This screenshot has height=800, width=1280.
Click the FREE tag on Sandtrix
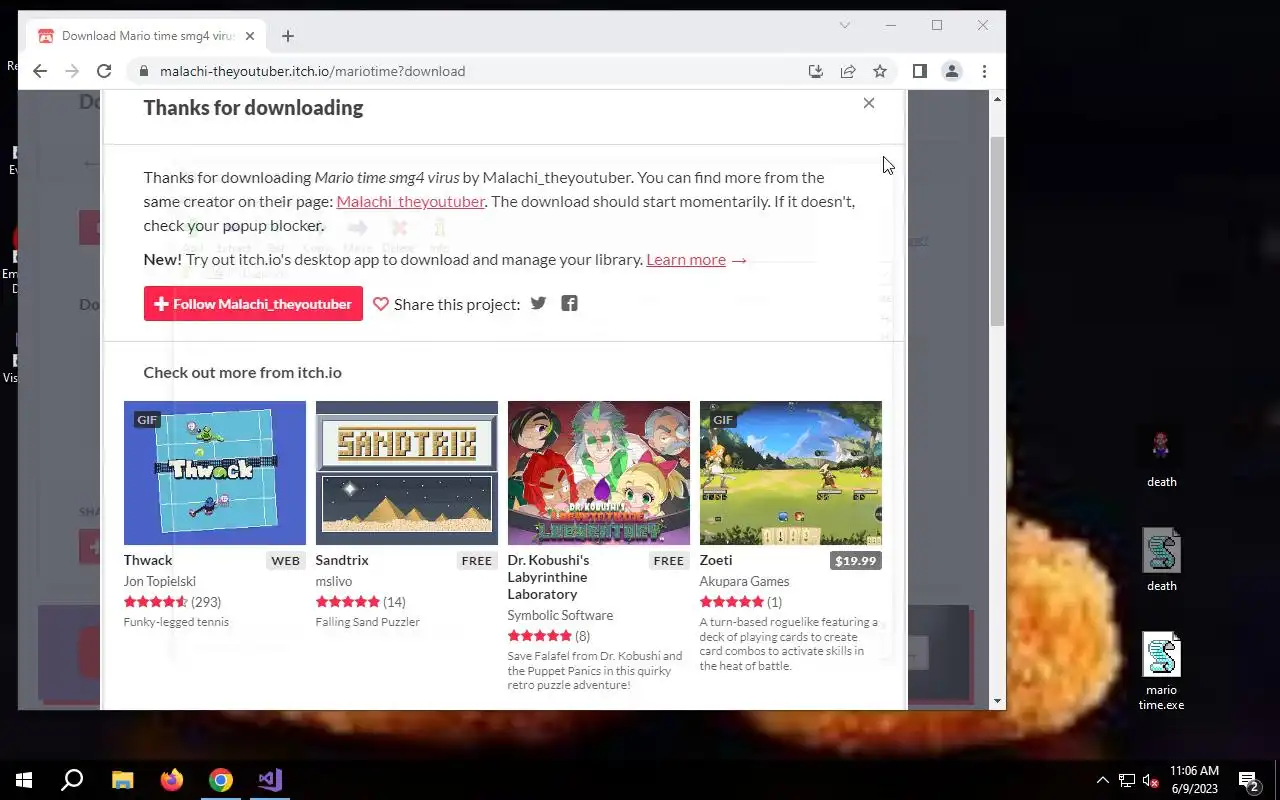pos(477,560)
